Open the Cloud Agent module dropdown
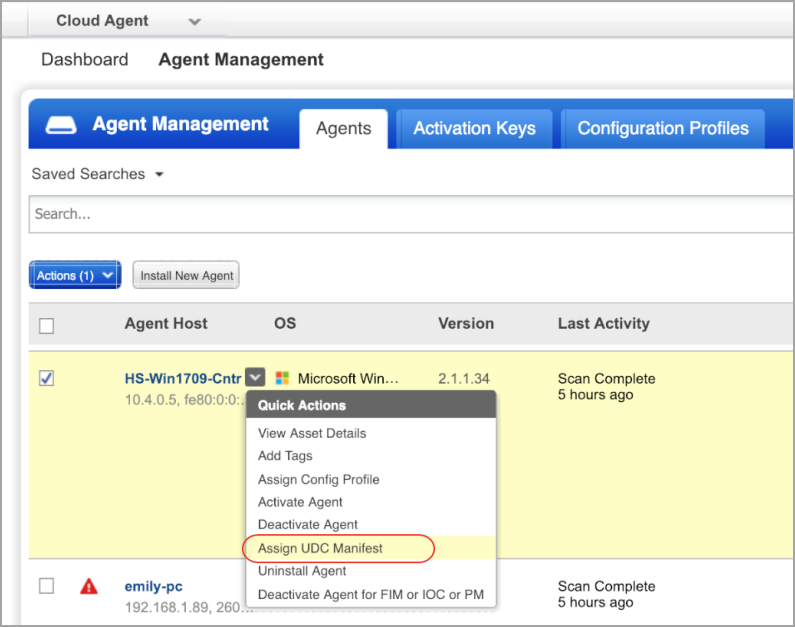Screen dimensions: 795x627 195,21
